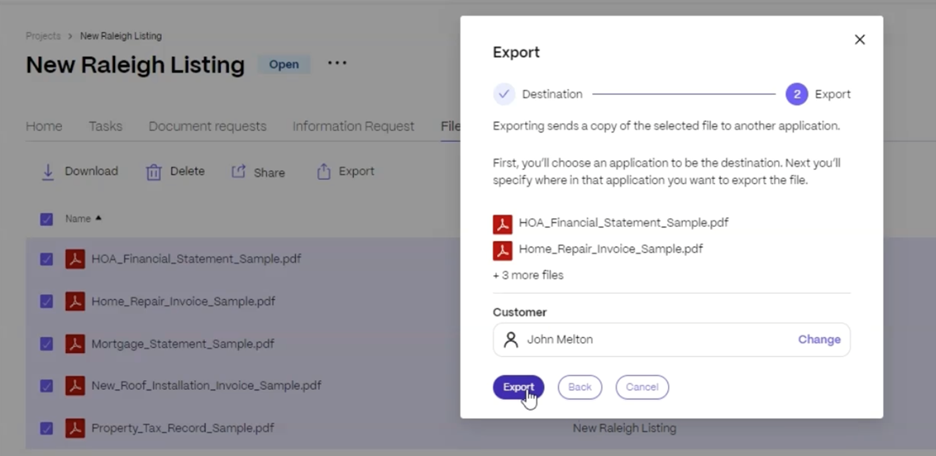Screen dimensions: 936x456
Task: Uncheck the Property_Tax_Record_Sample.pdf checkbox
Action: point(47,429)
